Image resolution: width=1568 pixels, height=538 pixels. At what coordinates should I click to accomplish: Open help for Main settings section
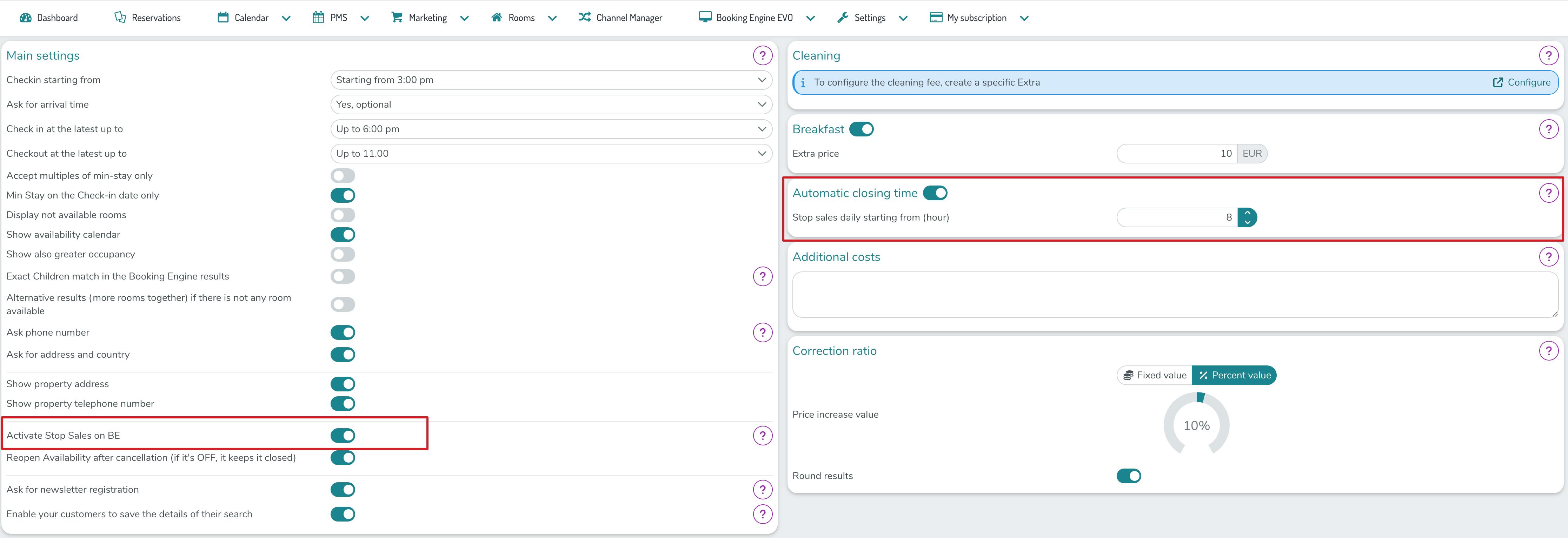pyautogui.click(x=762, y=55)
